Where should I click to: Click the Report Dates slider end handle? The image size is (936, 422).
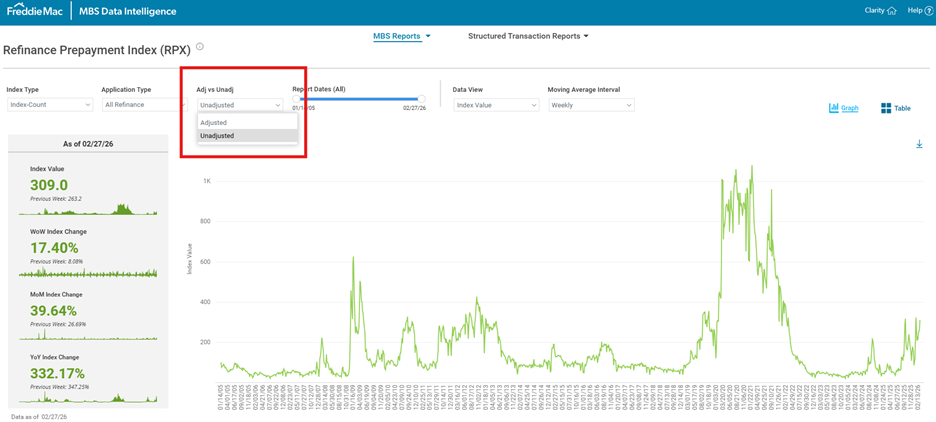(421, 99)
